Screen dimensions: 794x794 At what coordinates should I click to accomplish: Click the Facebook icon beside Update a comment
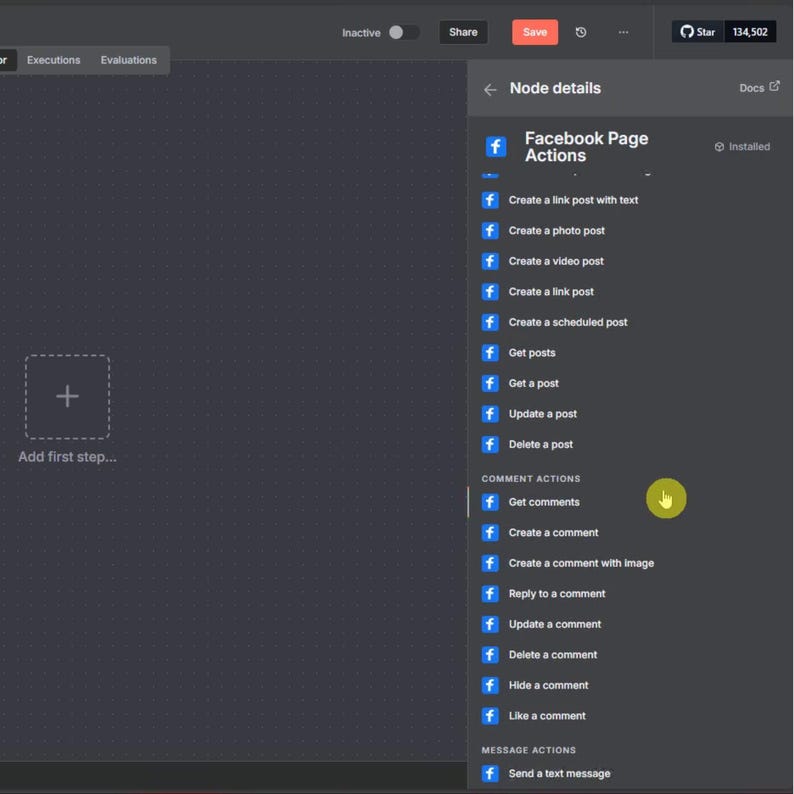coord(490,624)
